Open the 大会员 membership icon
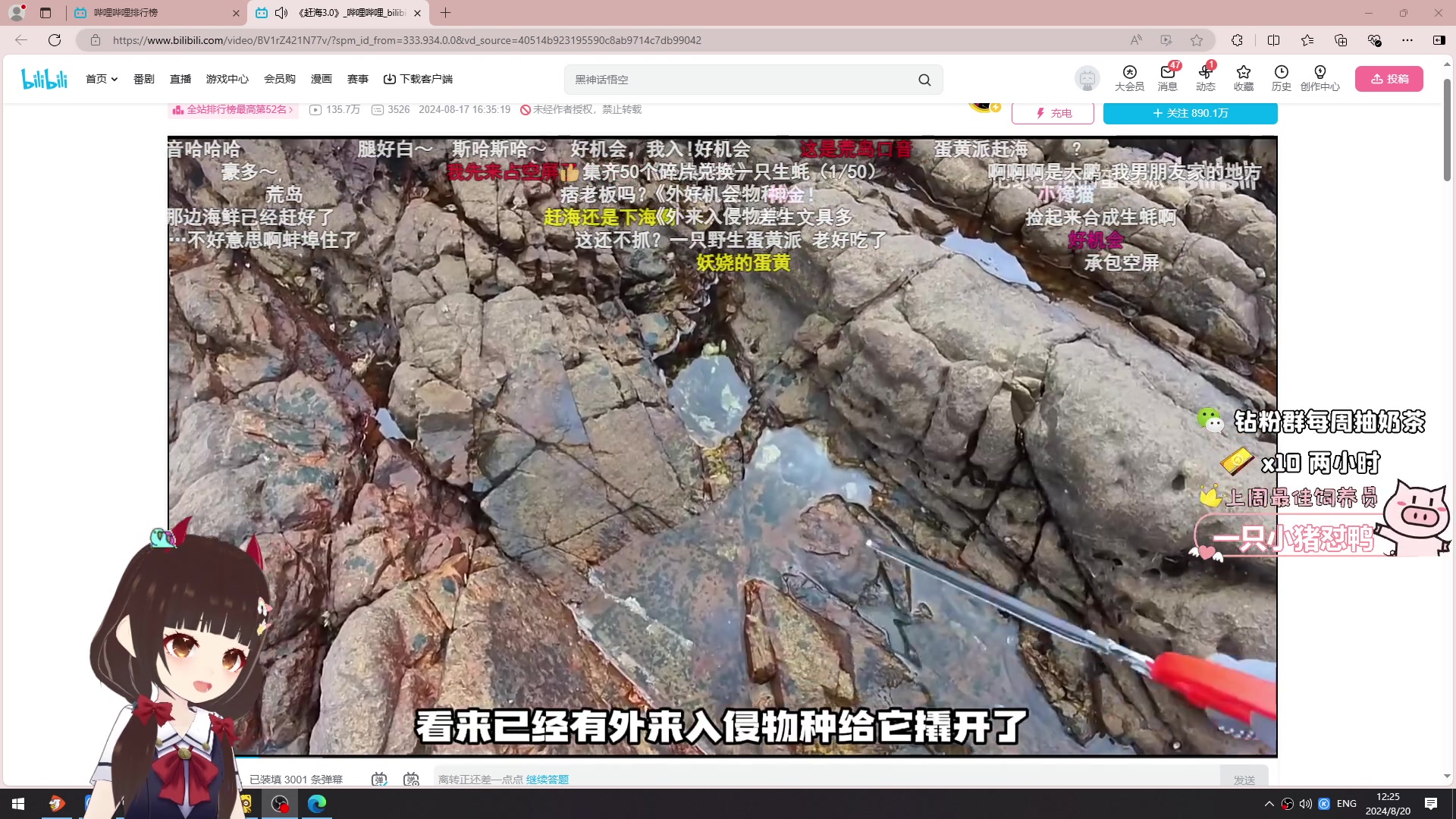This screenshot has height=819, width=1456. pos(1129,78)
